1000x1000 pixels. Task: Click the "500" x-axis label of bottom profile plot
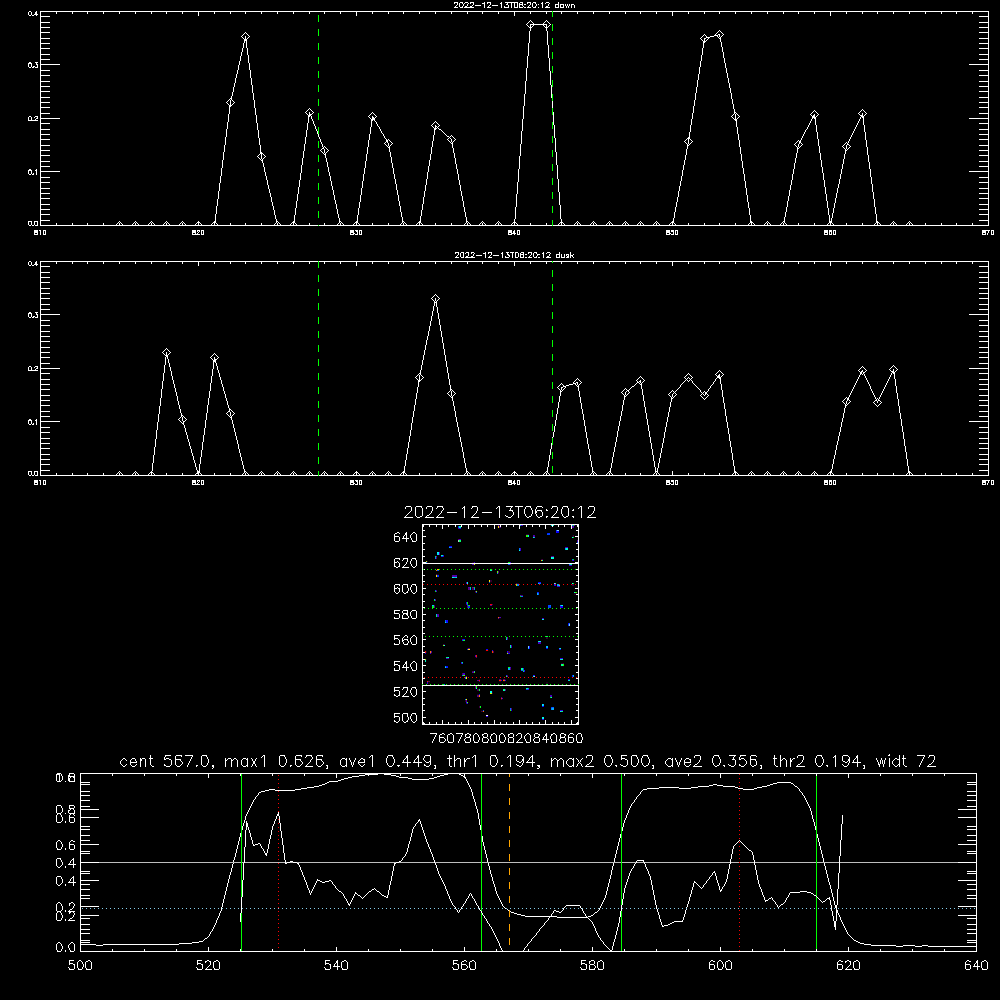coord(80,966)
